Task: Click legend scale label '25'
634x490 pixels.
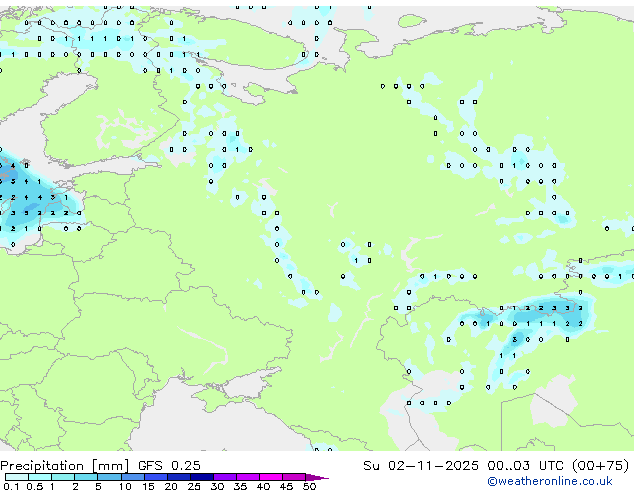Action: (x=194, y=486)
